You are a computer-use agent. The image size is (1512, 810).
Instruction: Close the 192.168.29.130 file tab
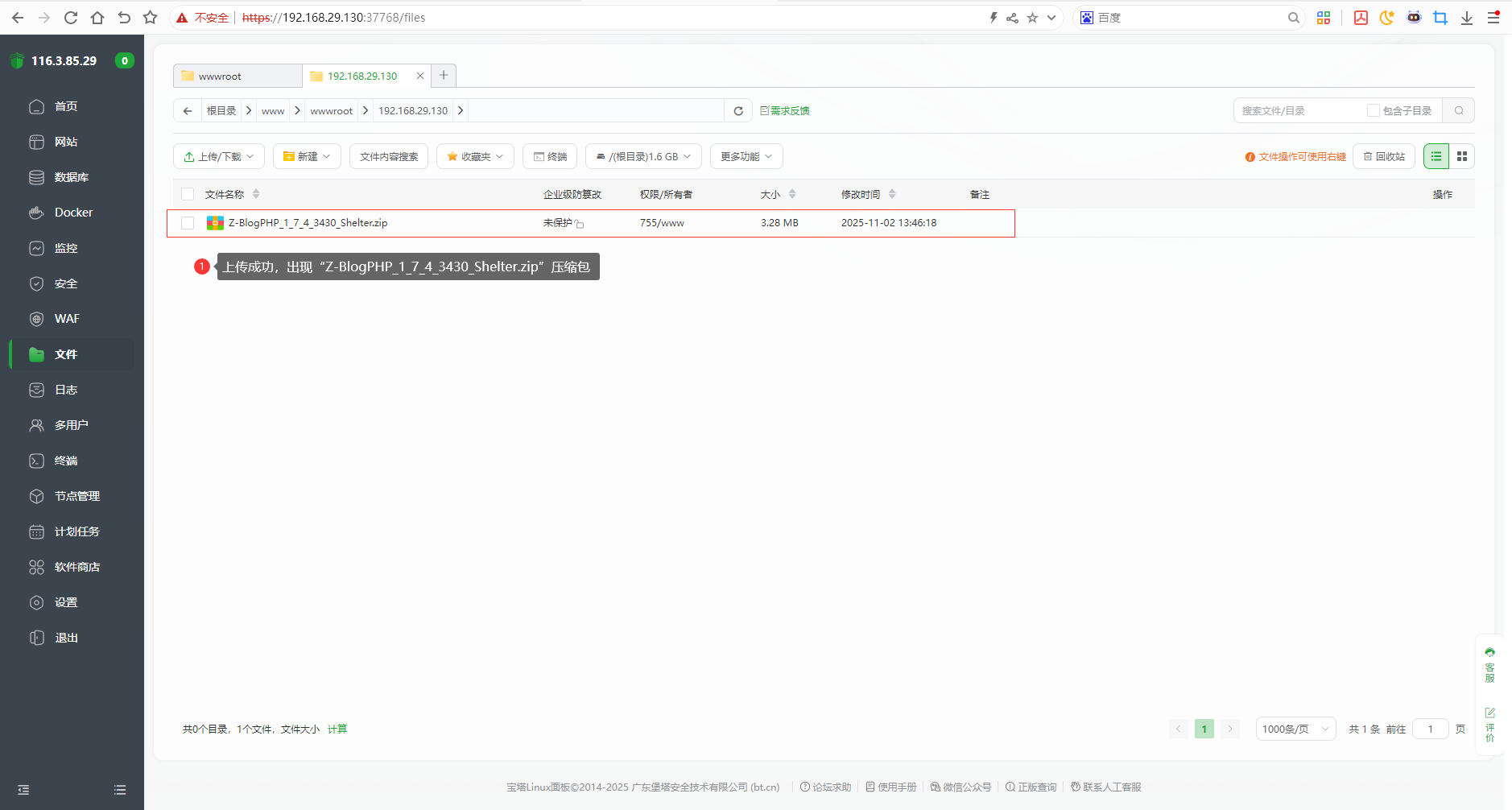(x=419, y=76)
